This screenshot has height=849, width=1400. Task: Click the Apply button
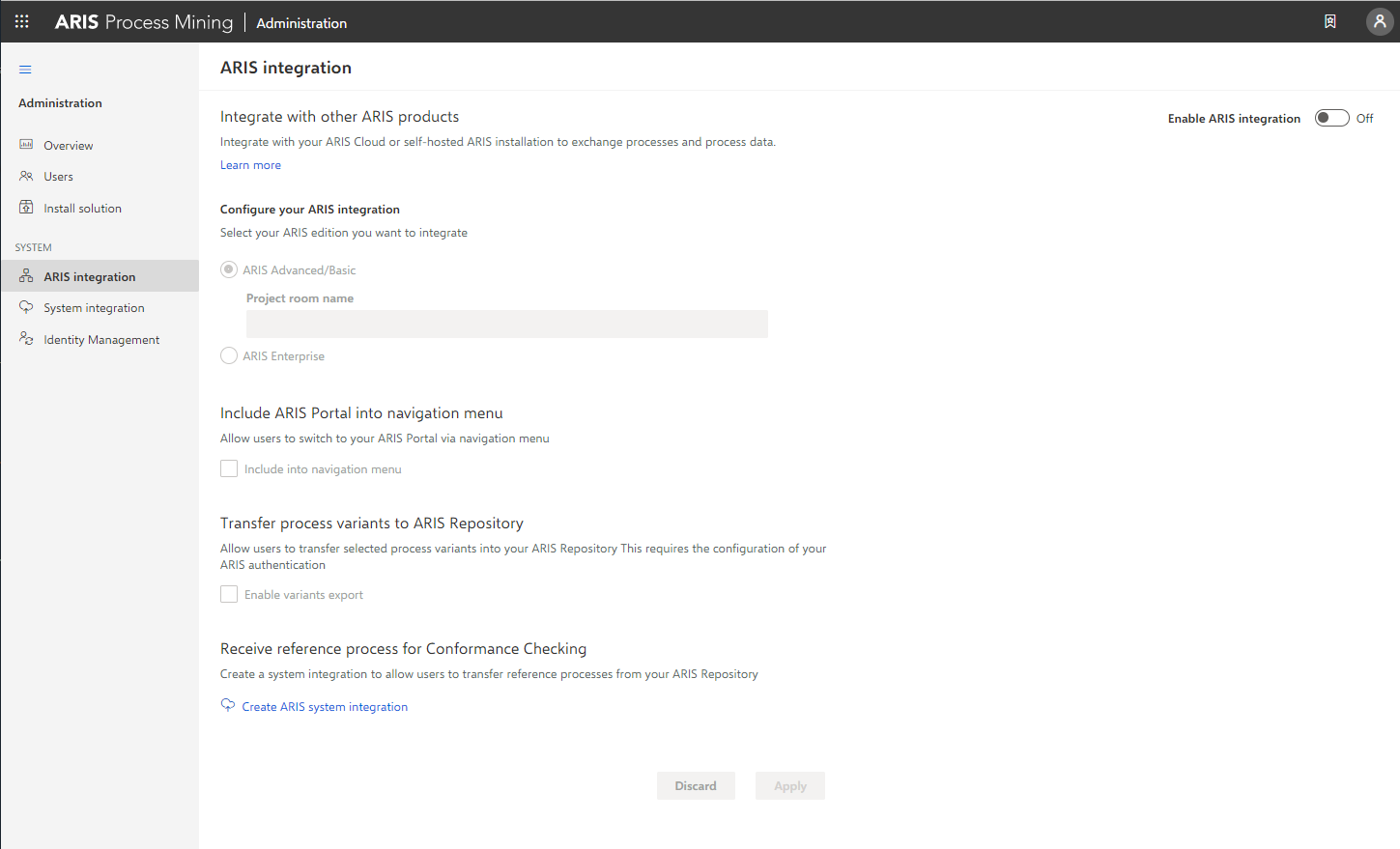[x=790, y=785]
